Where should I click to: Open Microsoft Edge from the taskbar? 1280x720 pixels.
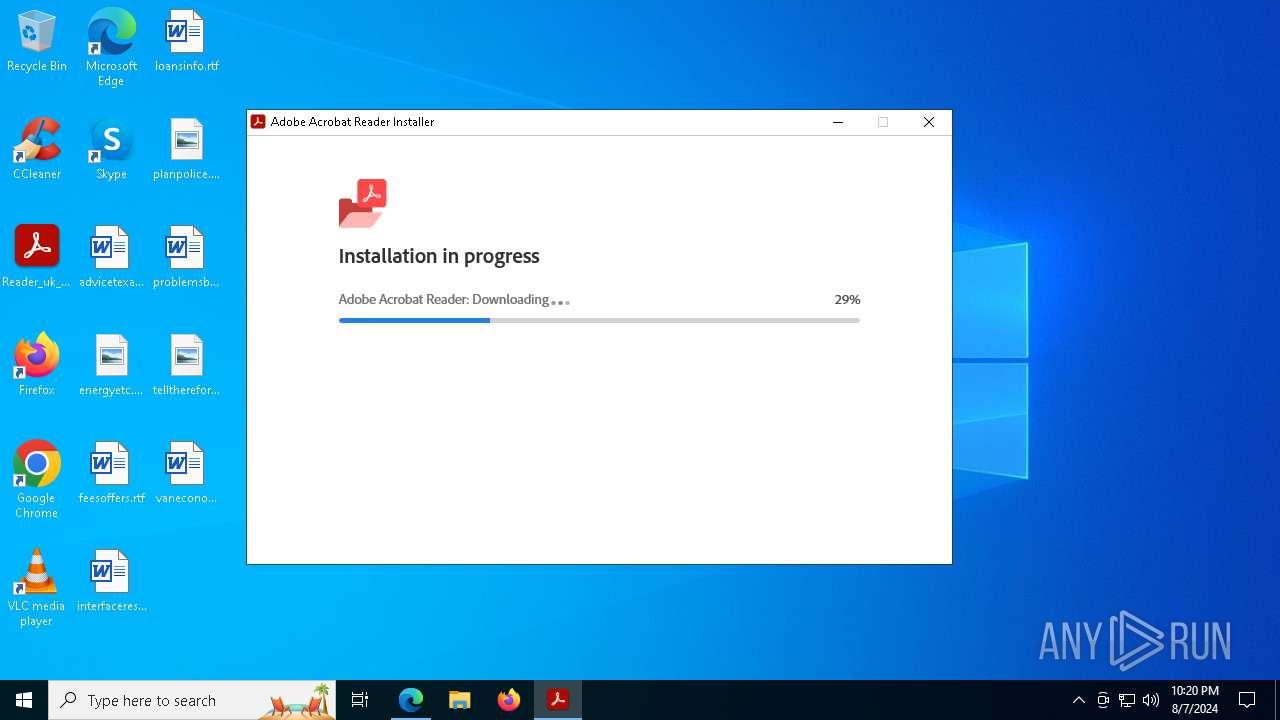(x=411, y=700)
